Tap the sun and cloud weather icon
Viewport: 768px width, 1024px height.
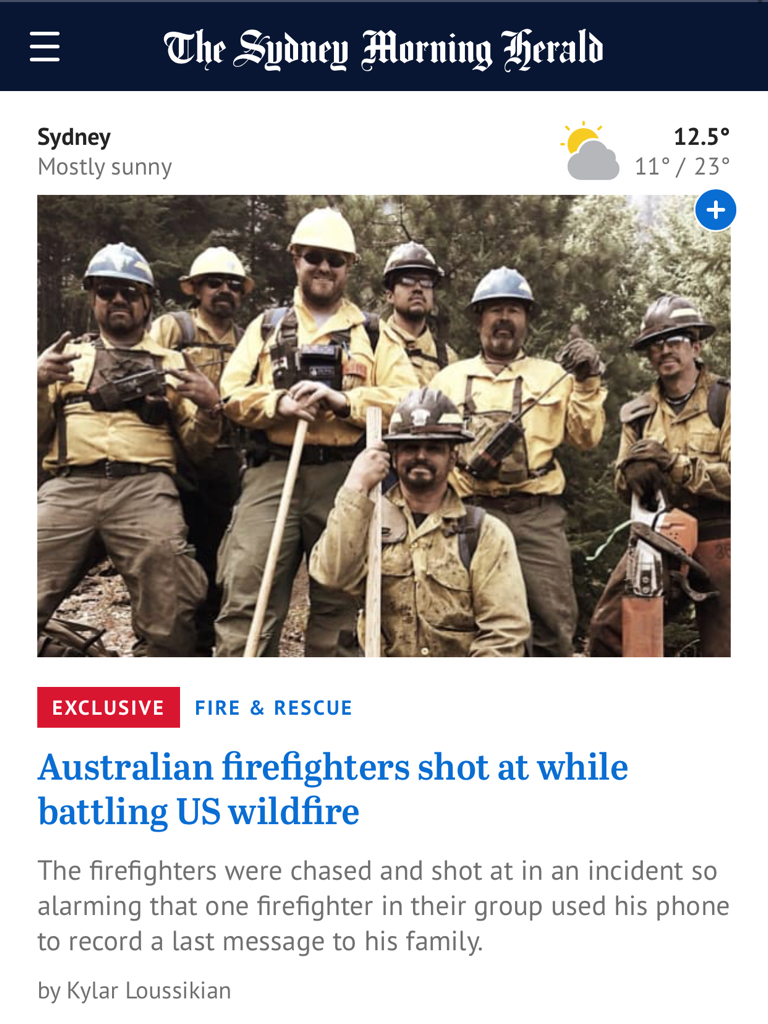[589, 151]
